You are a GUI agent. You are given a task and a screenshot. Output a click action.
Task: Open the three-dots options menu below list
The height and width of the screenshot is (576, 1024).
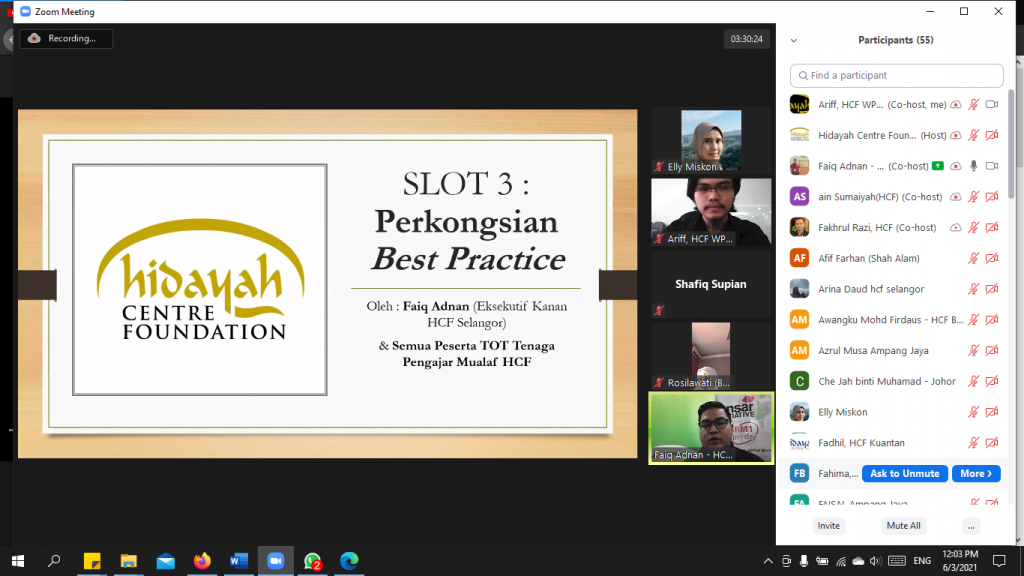point(971,526)
